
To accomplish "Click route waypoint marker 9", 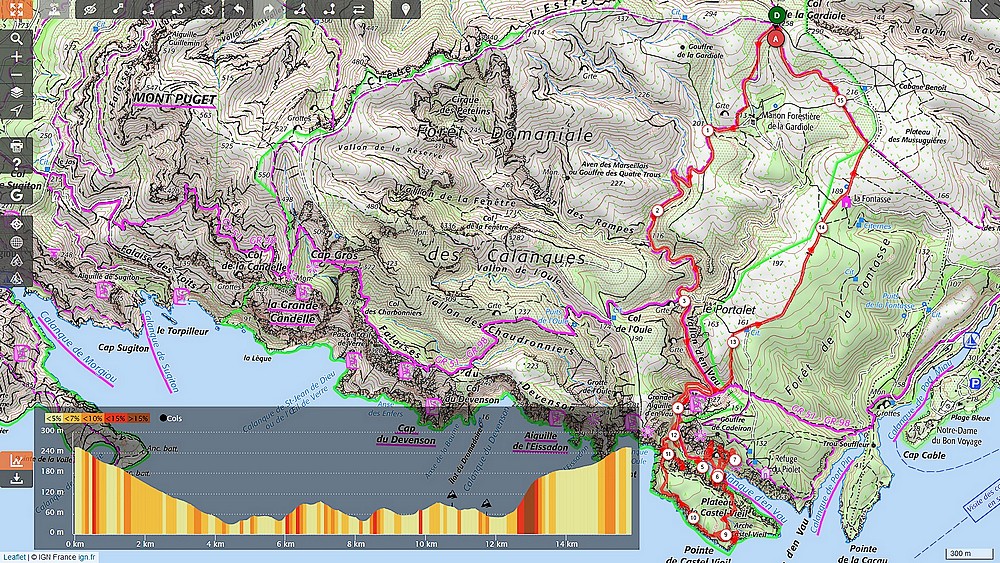I will (724, 534).
